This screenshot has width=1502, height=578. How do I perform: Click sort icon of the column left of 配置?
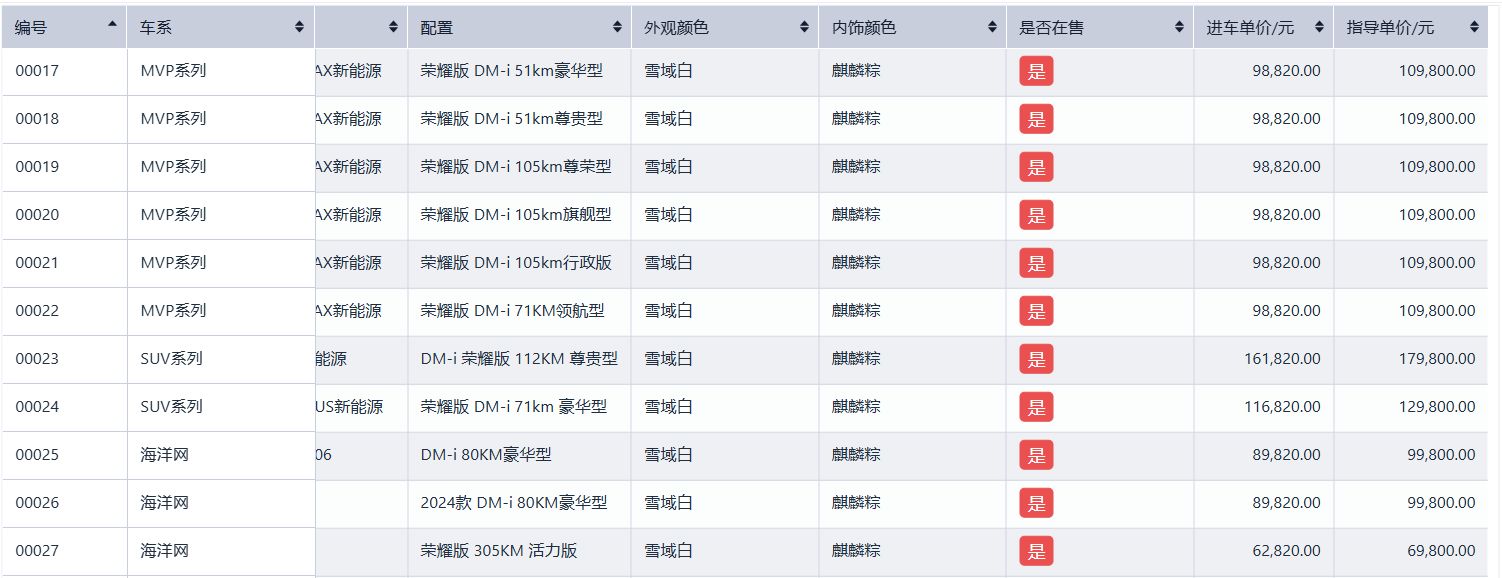tap(393, 28)
